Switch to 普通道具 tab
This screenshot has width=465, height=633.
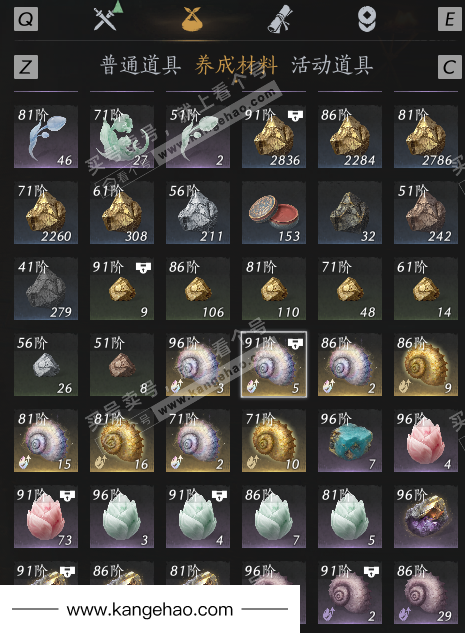[140, 65]
